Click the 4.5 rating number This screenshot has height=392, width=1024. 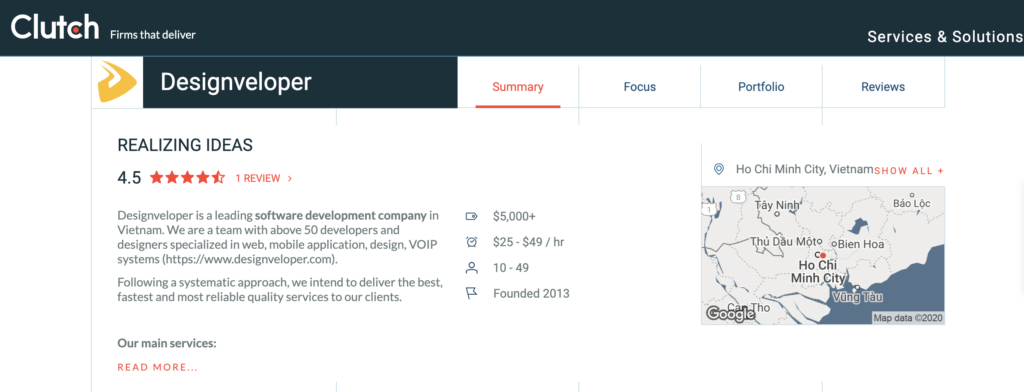129,178
